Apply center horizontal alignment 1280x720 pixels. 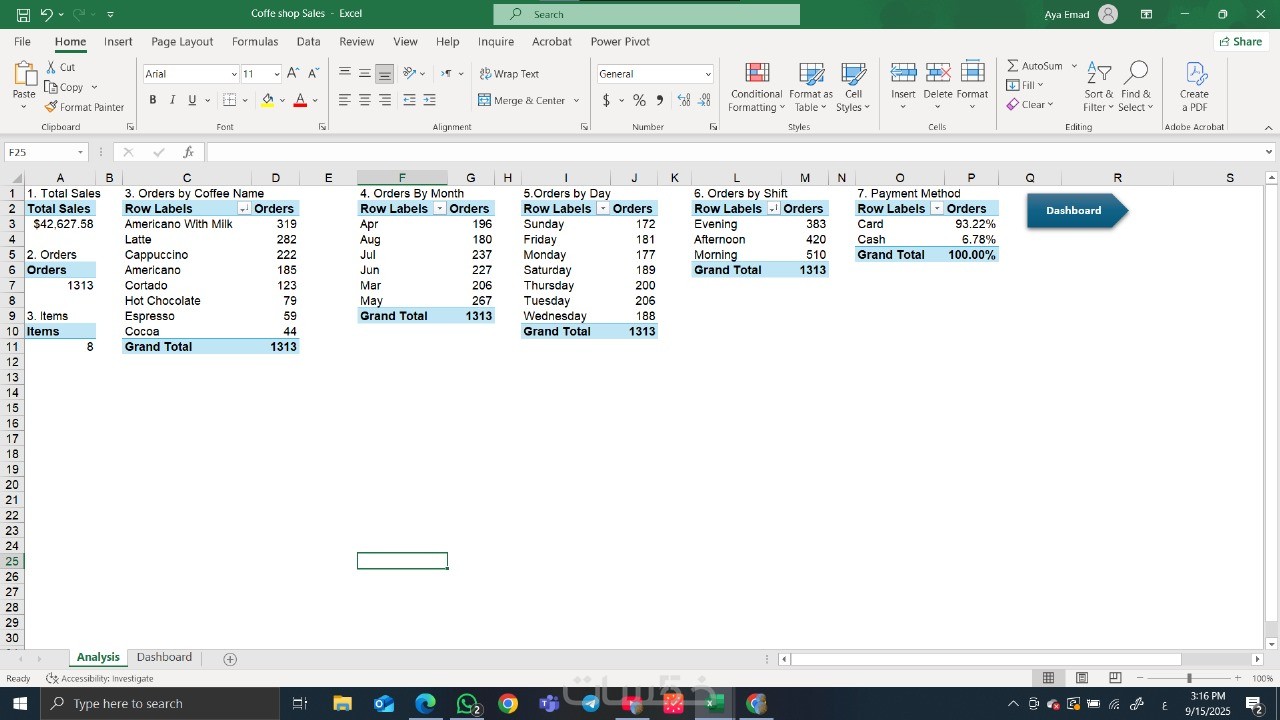click(365, 100)
